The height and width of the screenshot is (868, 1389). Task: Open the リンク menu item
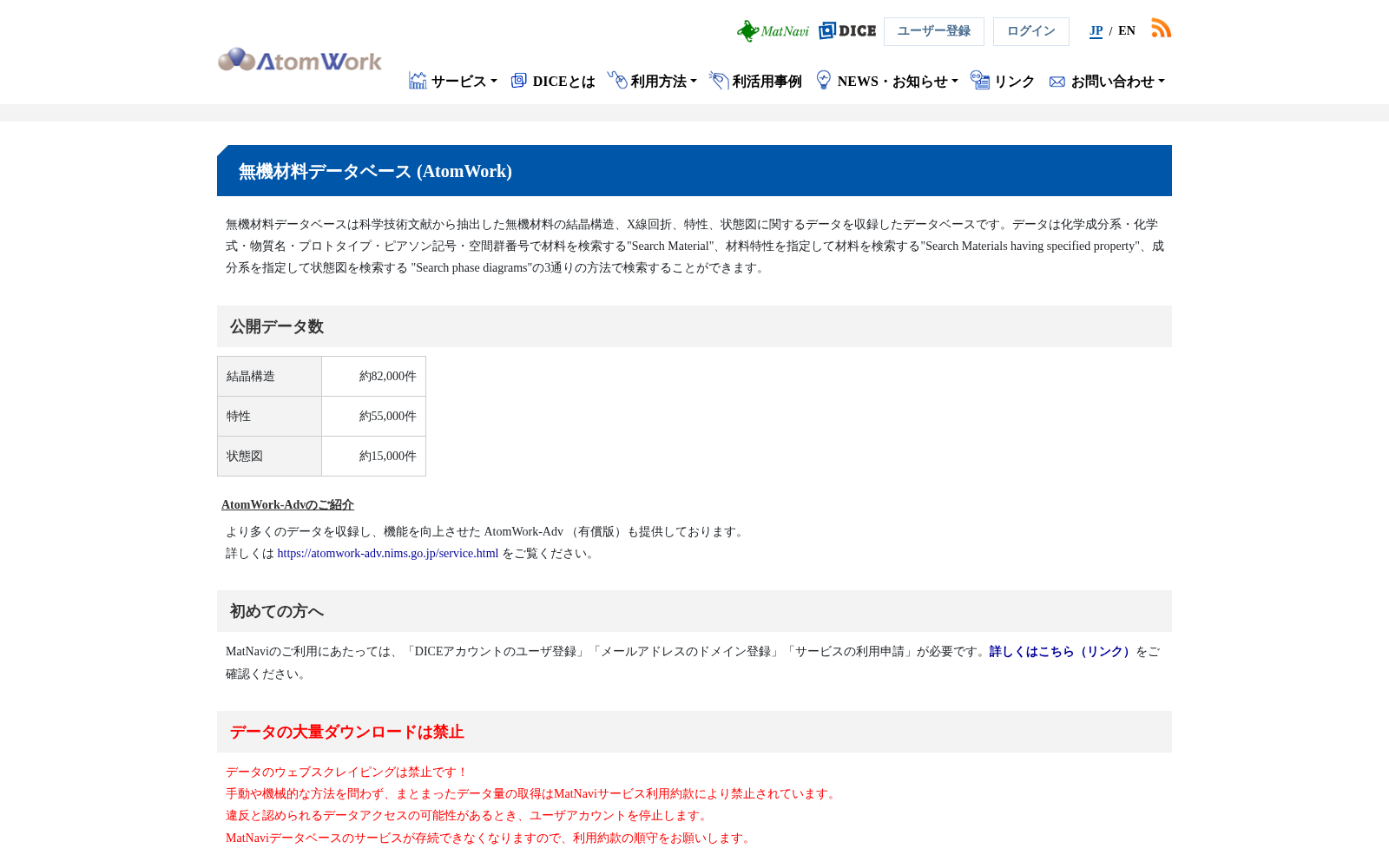pos(1014,82)
